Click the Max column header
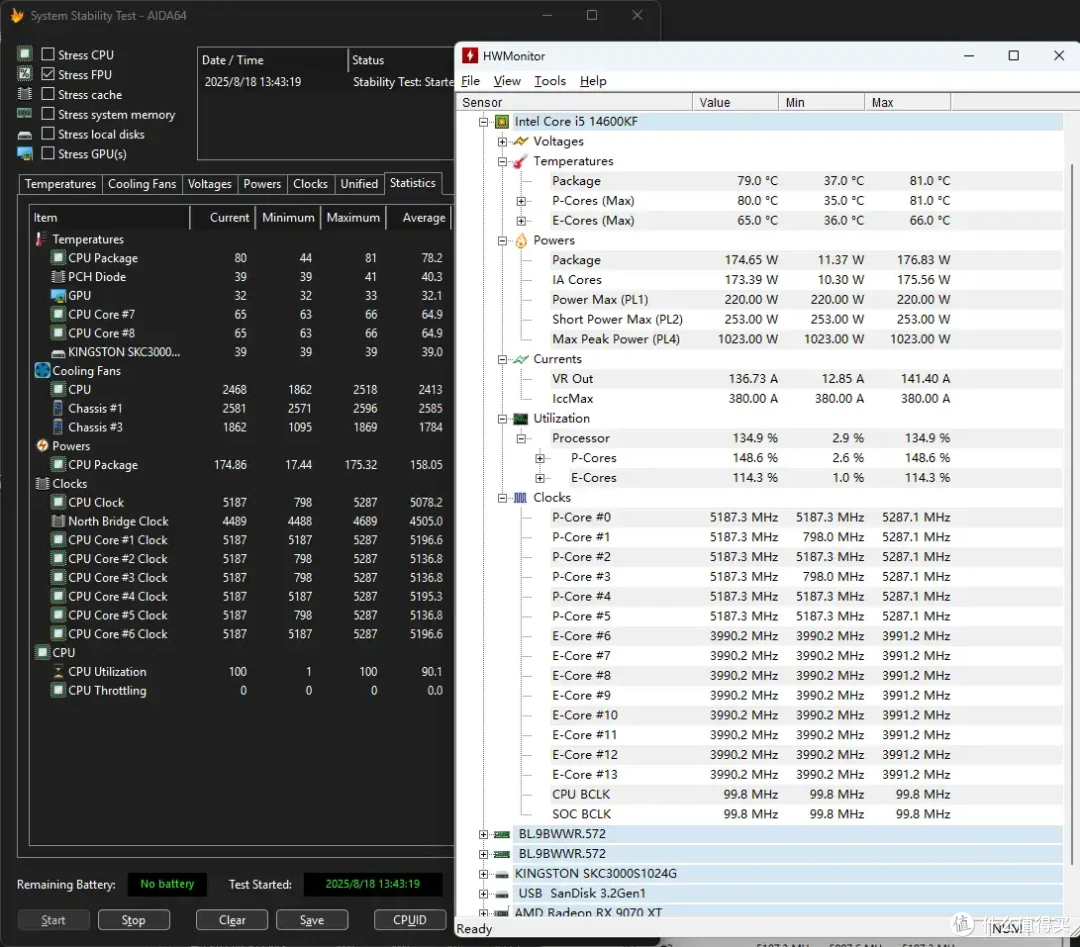Viewport: 1080px width, 947px height. coord(907,103)
